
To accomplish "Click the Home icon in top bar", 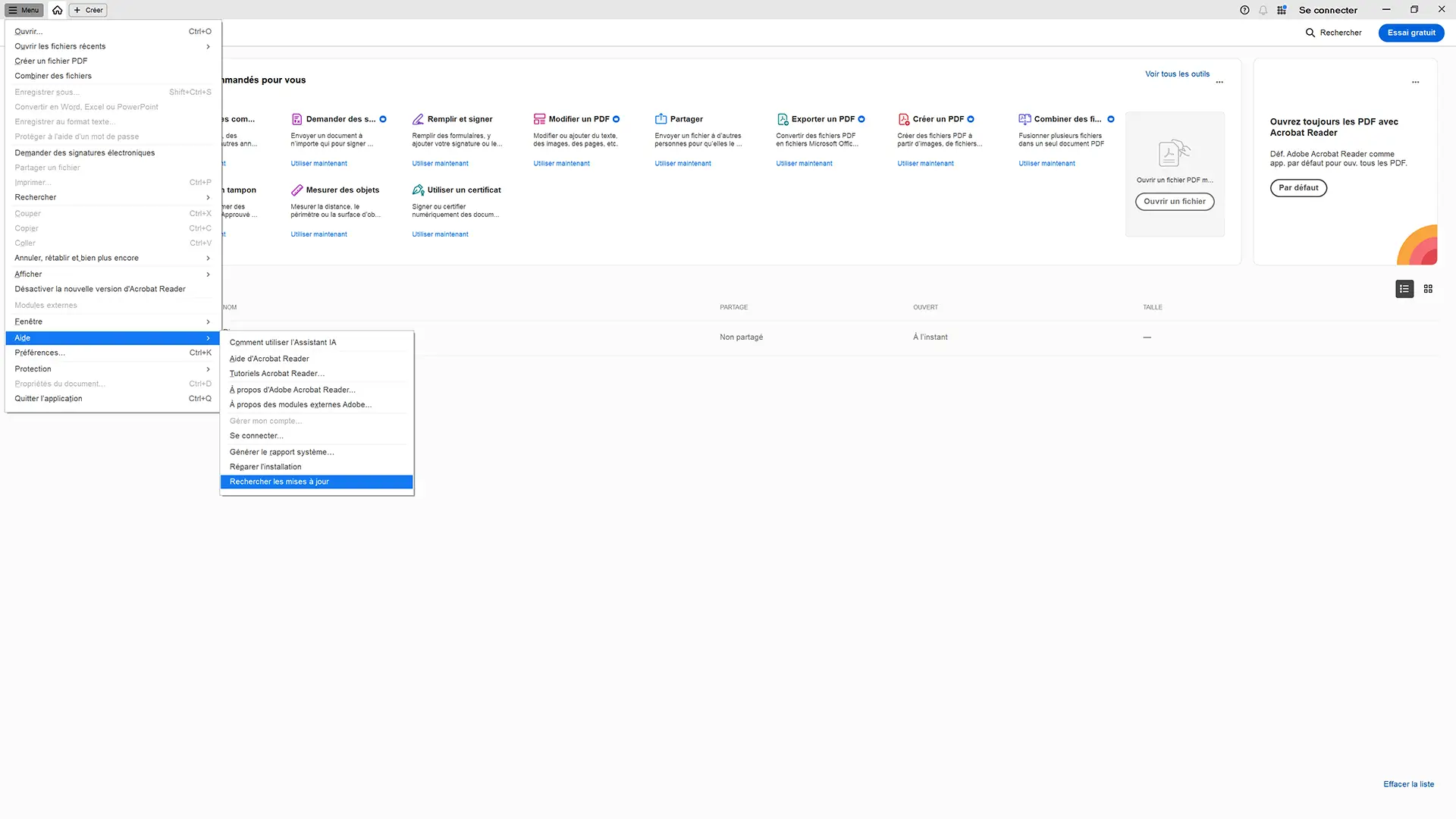I will (57, 10).
